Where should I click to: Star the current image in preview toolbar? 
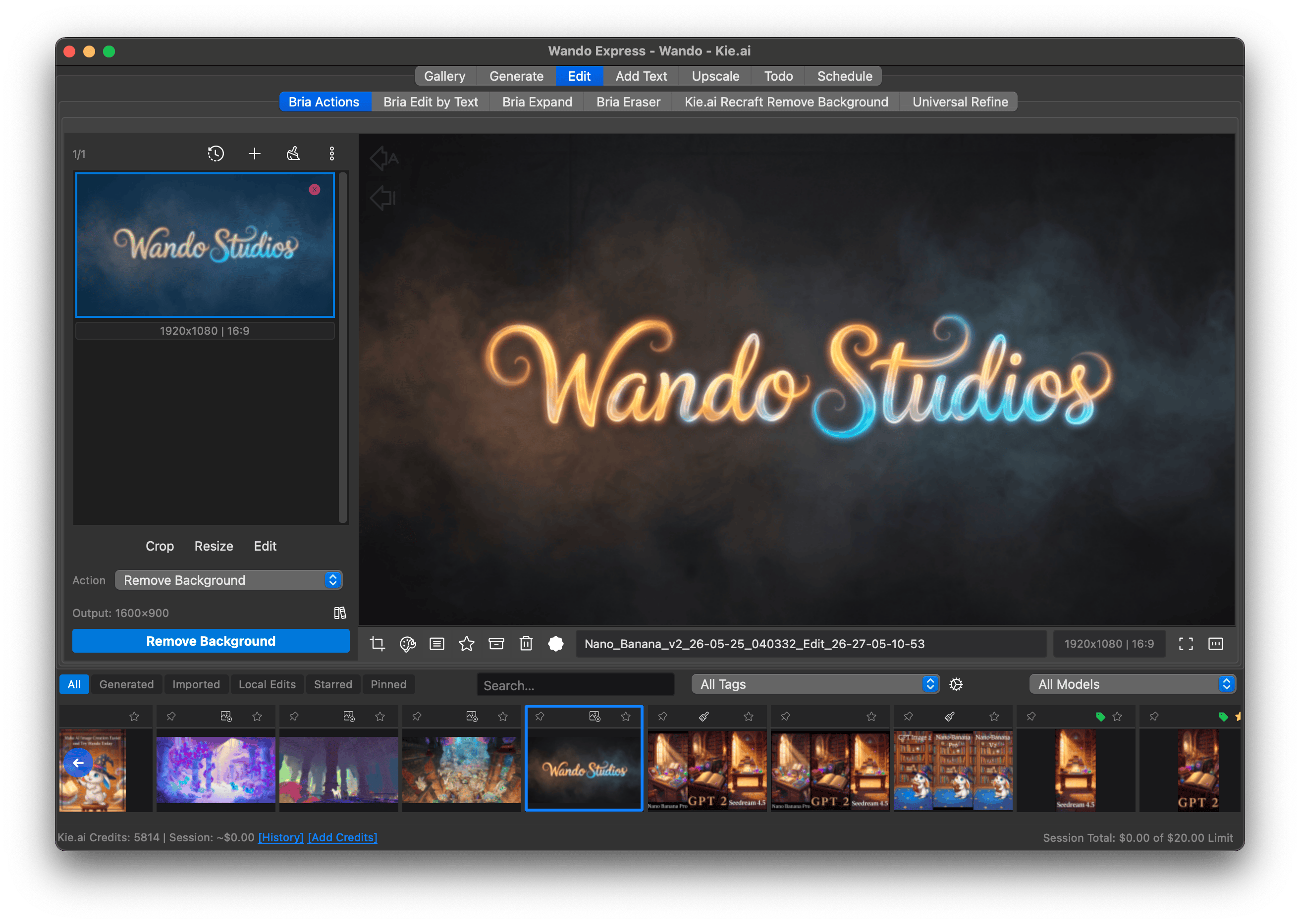pos(466,644)
